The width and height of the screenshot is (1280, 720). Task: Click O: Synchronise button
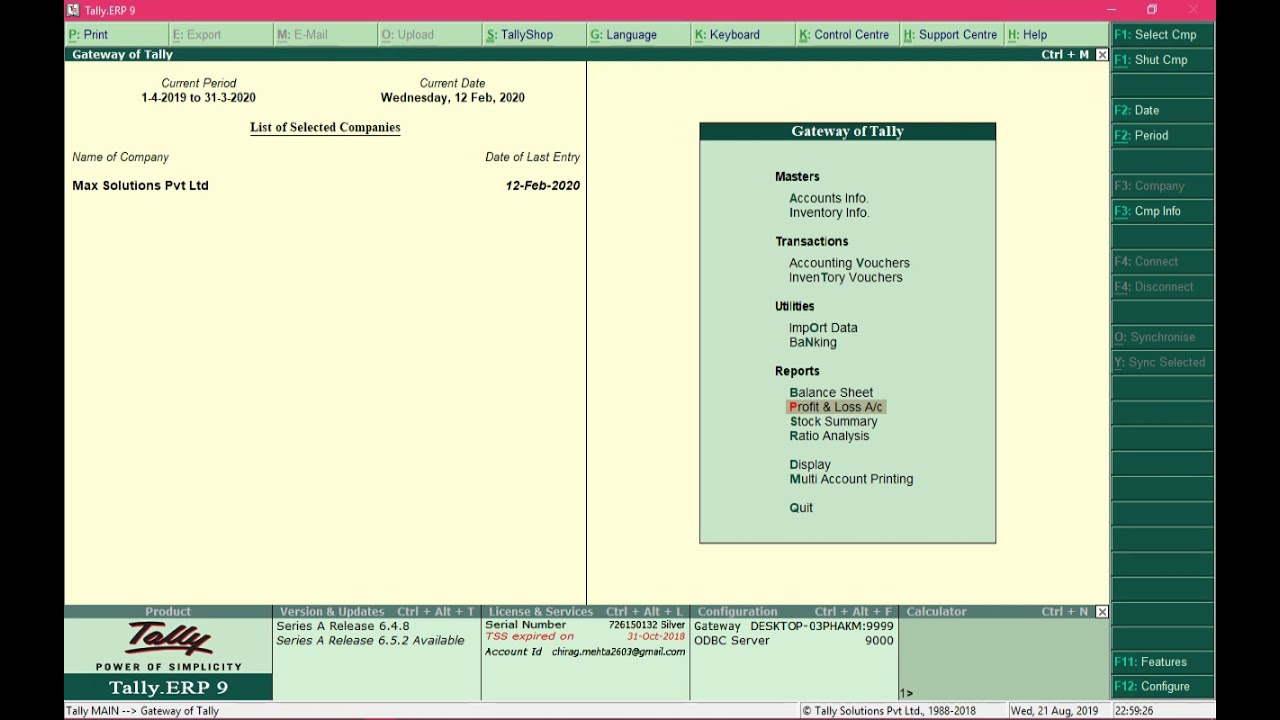point(1162,337)
